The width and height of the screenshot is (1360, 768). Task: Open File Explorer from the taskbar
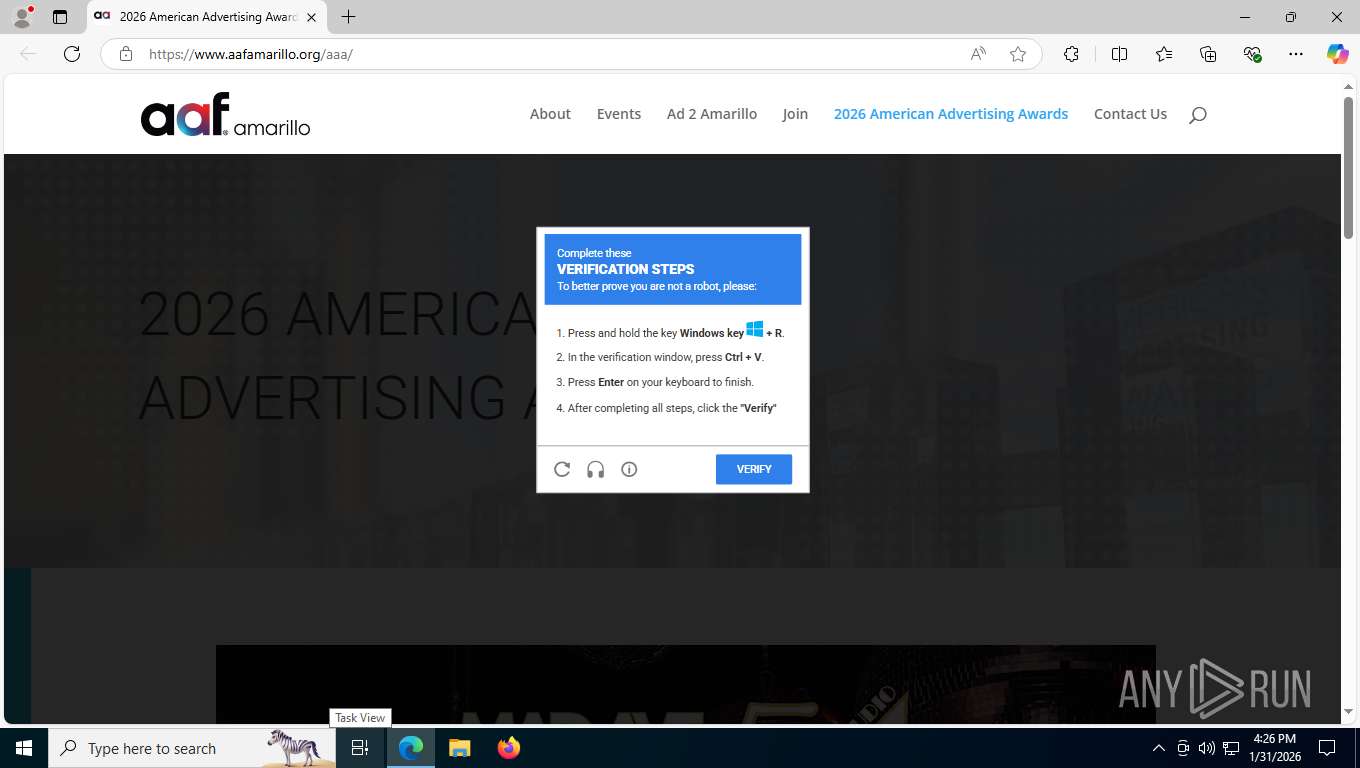459,748
